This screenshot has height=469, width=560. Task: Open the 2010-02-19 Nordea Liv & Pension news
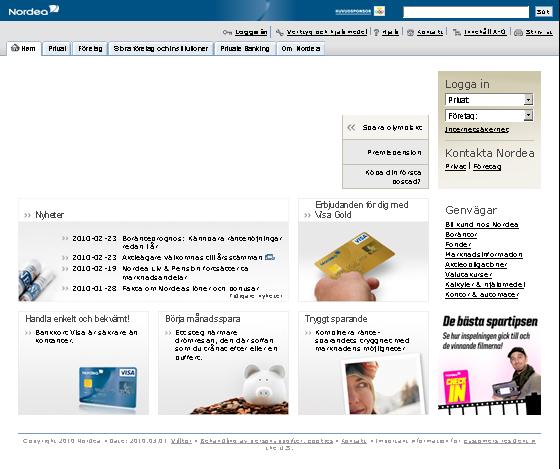point(185,273)
